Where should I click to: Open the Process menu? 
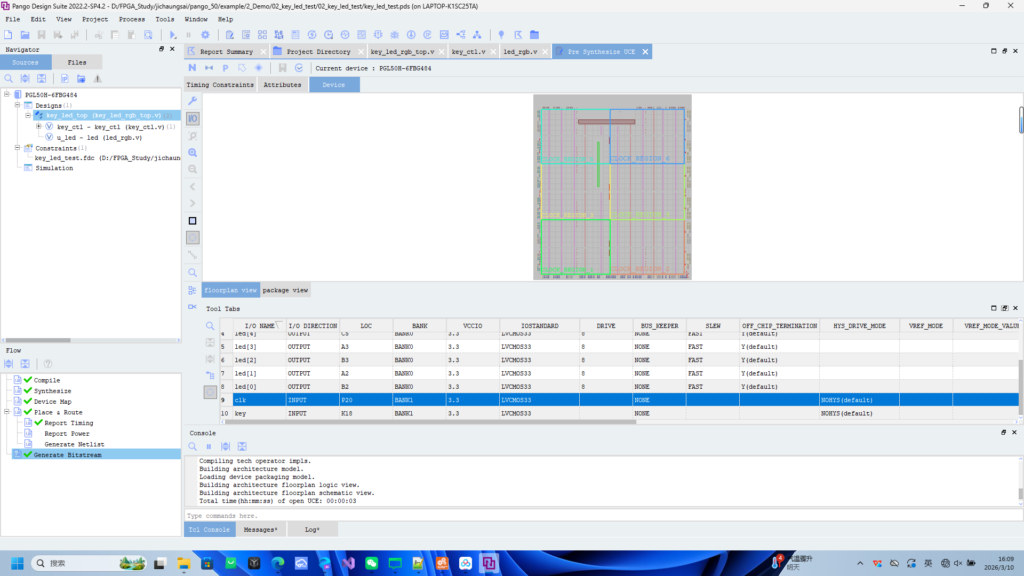[x=131, y=19]
